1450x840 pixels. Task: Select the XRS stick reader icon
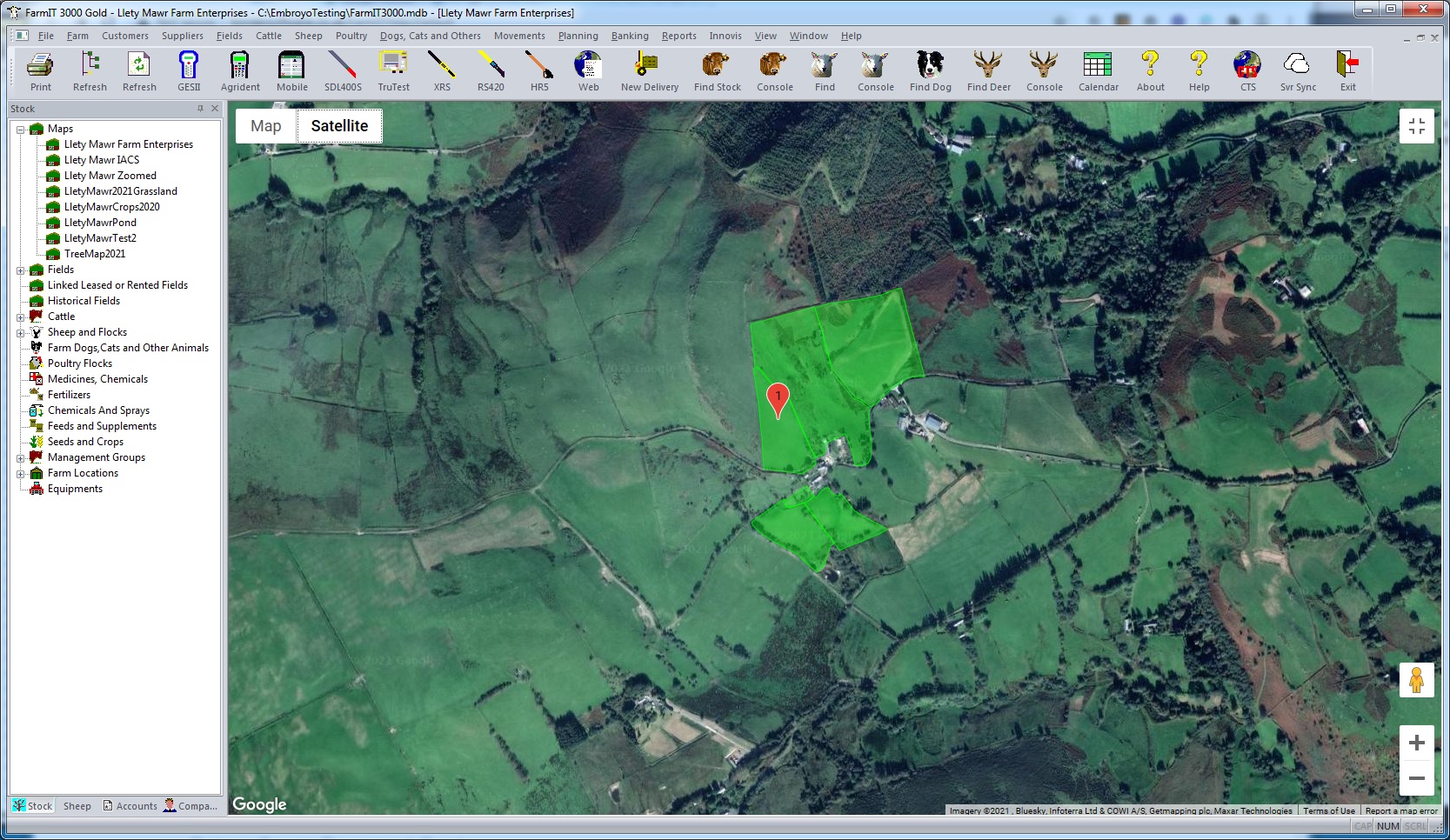442,70
